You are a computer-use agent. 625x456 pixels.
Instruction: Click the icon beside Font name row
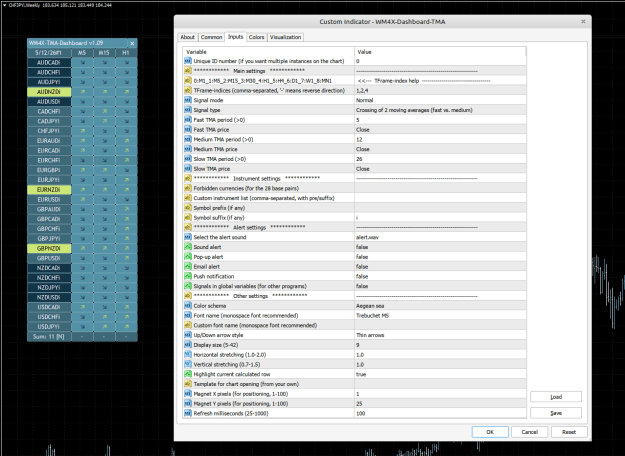(188, 315)
